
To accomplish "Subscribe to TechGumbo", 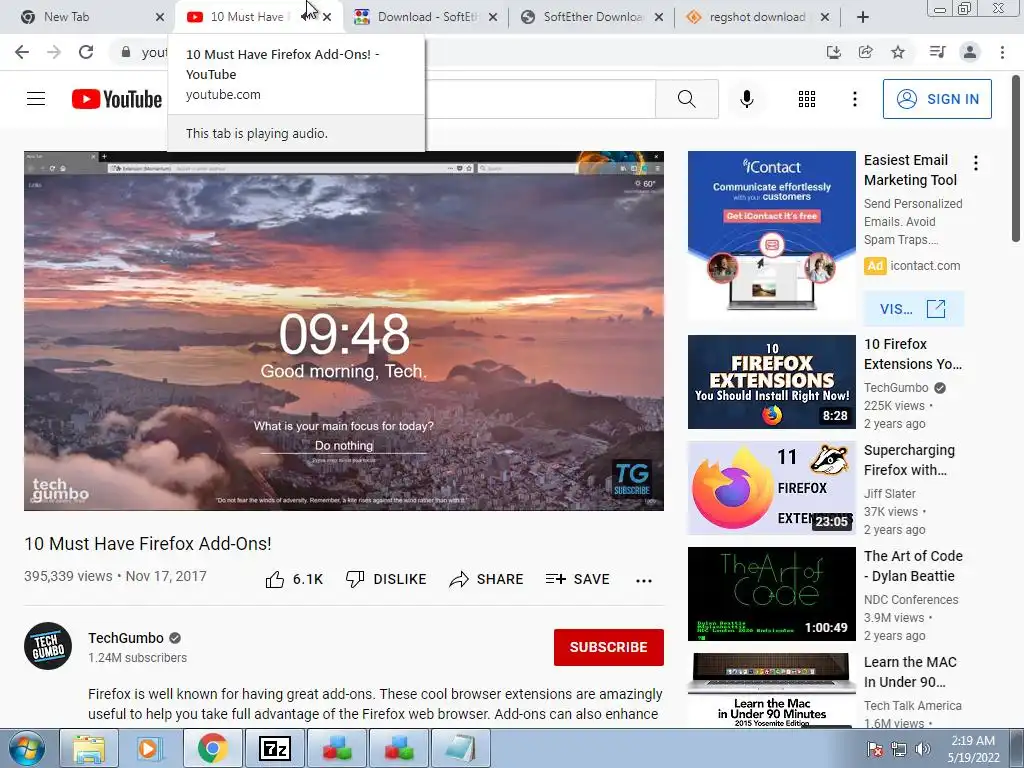I will [609, 647].
